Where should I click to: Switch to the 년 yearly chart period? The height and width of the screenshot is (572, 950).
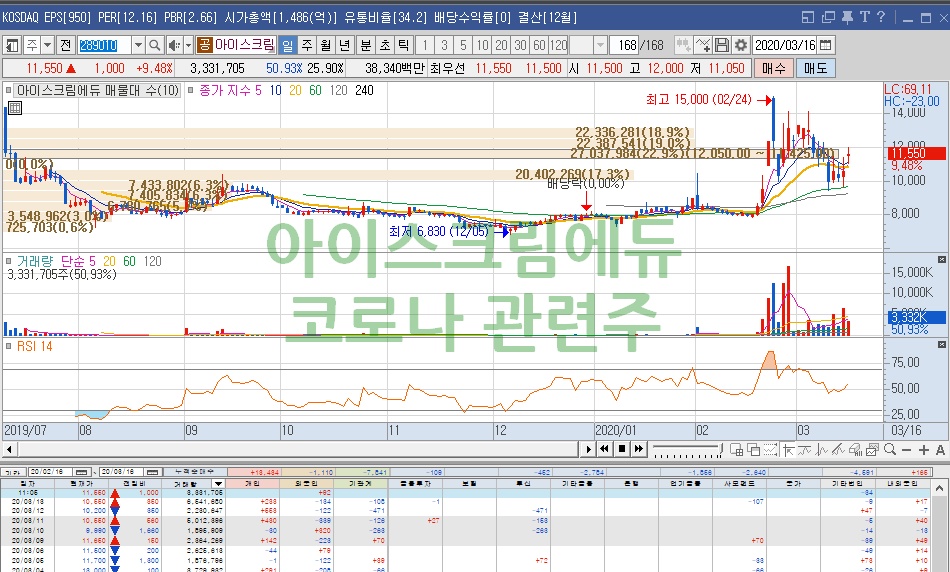click(345, 45)
